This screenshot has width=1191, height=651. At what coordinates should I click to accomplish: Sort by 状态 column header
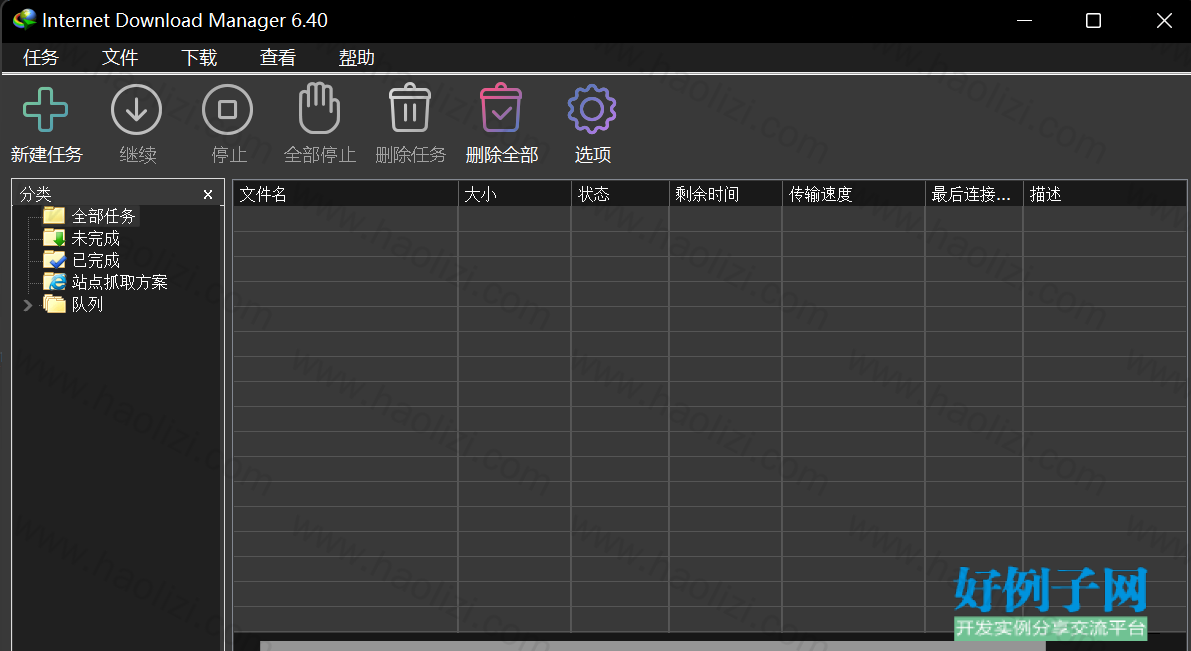point(620,194)
